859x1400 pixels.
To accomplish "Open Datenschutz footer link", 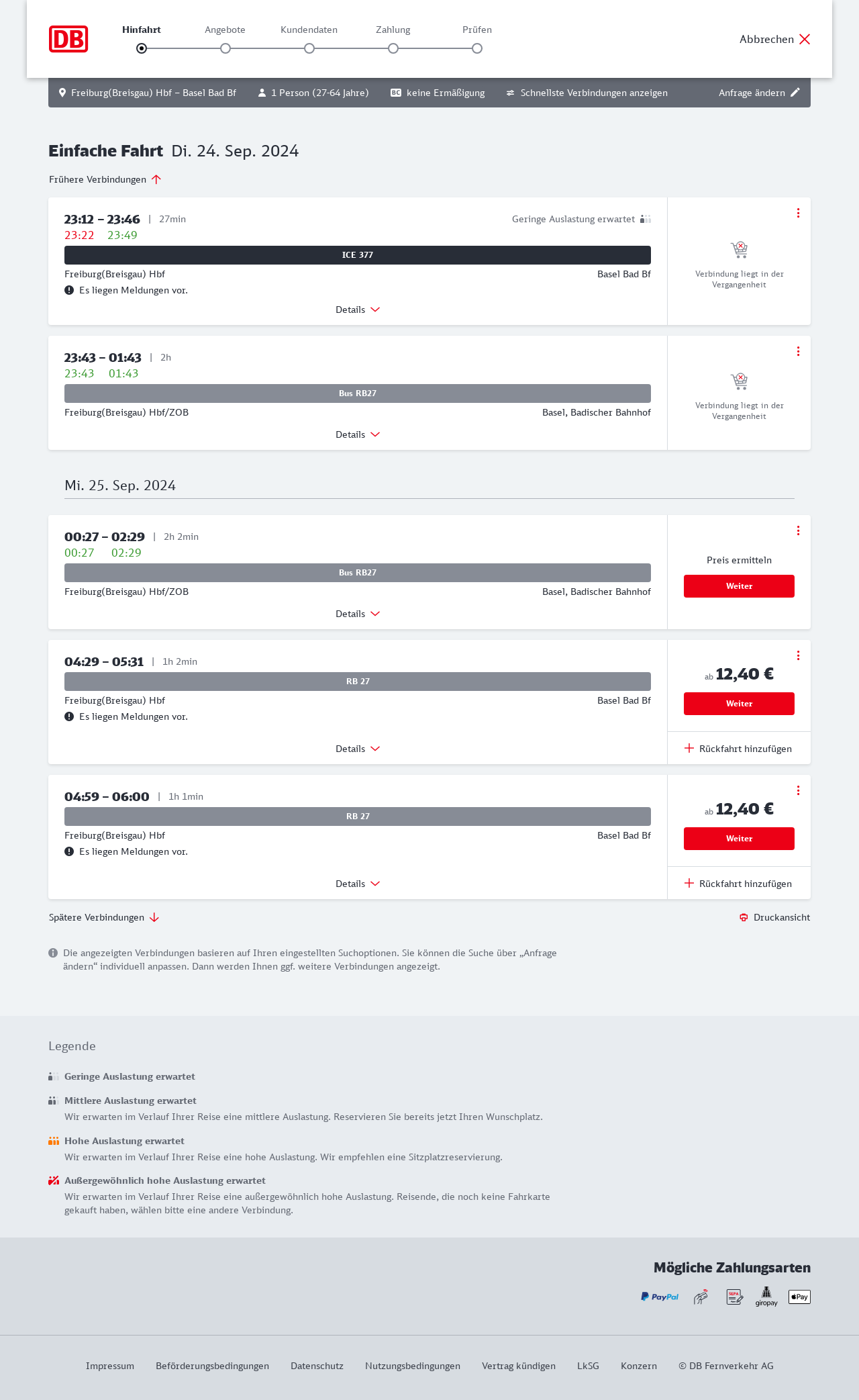I will click(317, 1366).
